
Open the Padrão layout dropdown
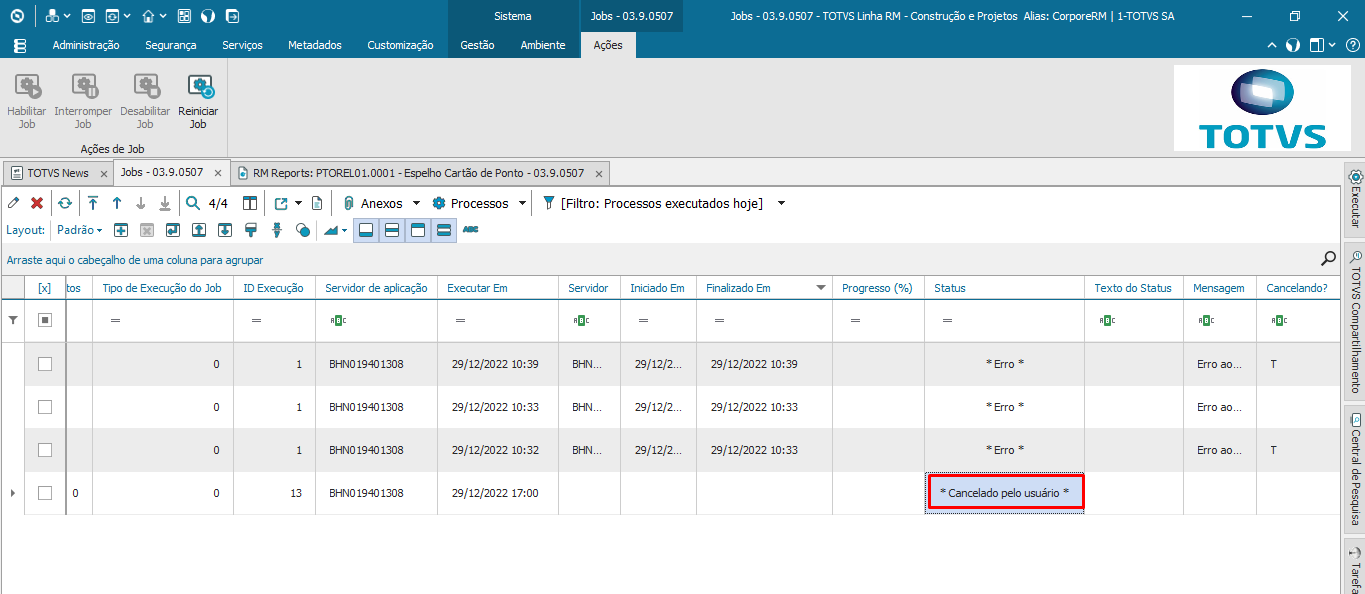(81, 230)
